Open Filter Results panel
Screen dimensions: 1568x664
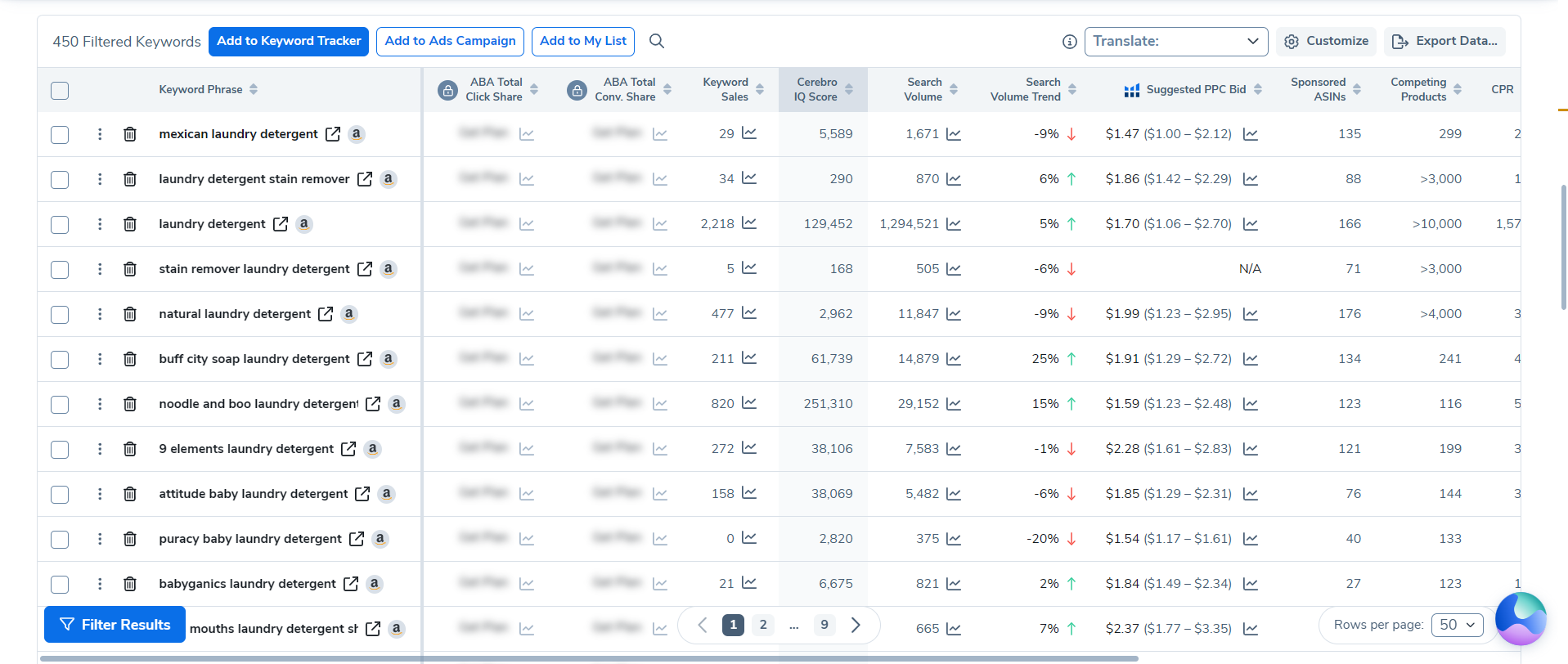[x=115, y=625]
